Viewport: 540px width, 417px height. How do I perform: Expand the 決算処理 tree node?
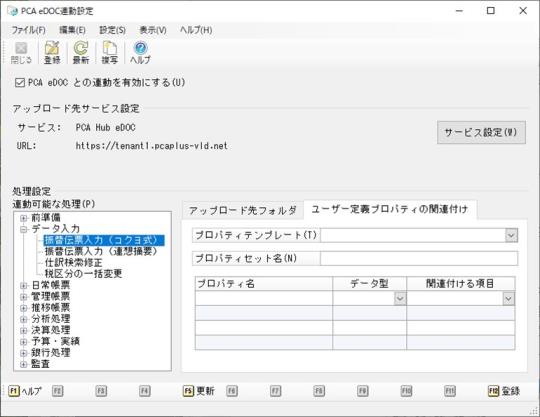[x=23, y=331]
